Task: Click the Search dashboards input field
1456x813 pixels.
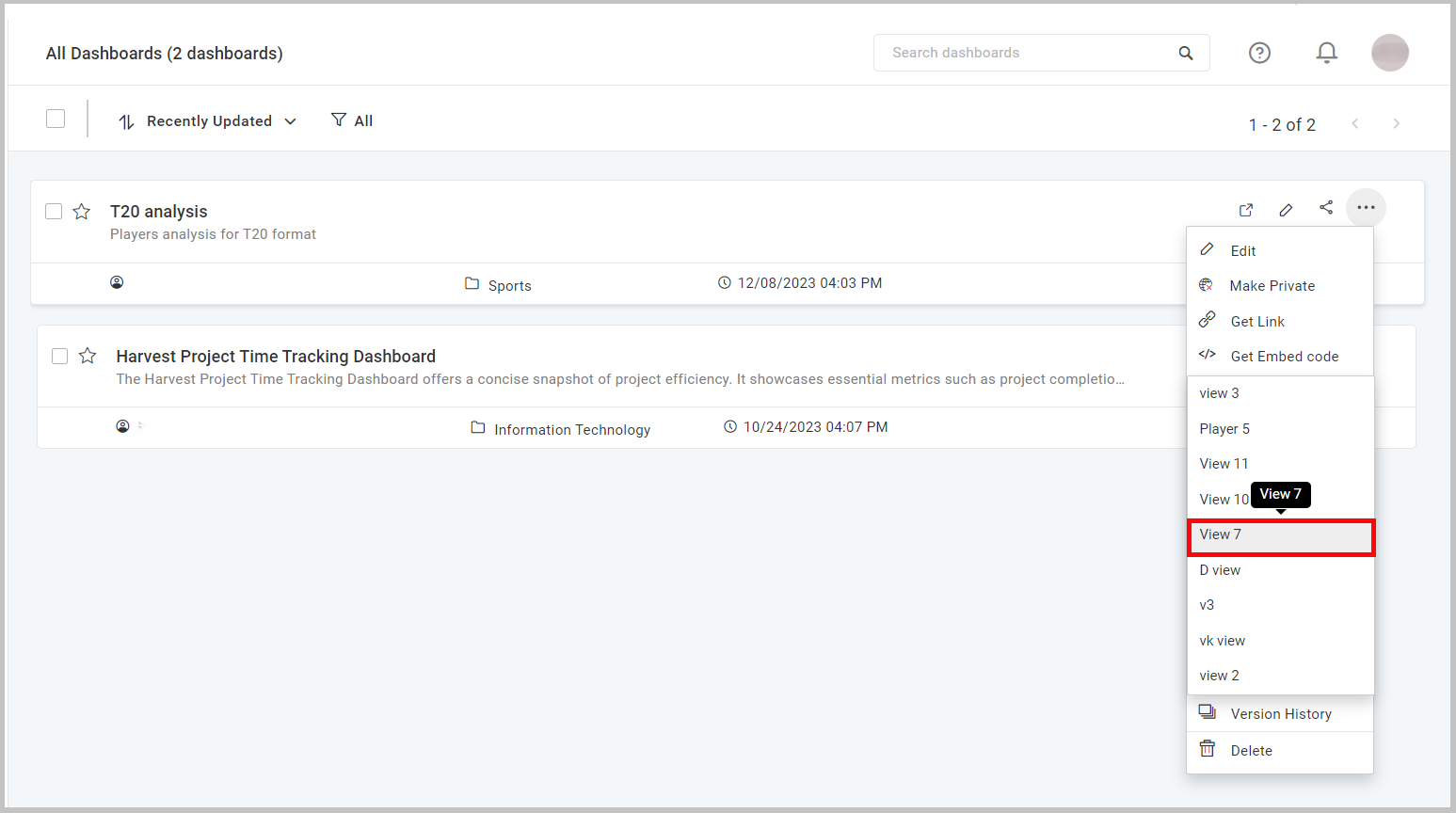Action: 1026,53
